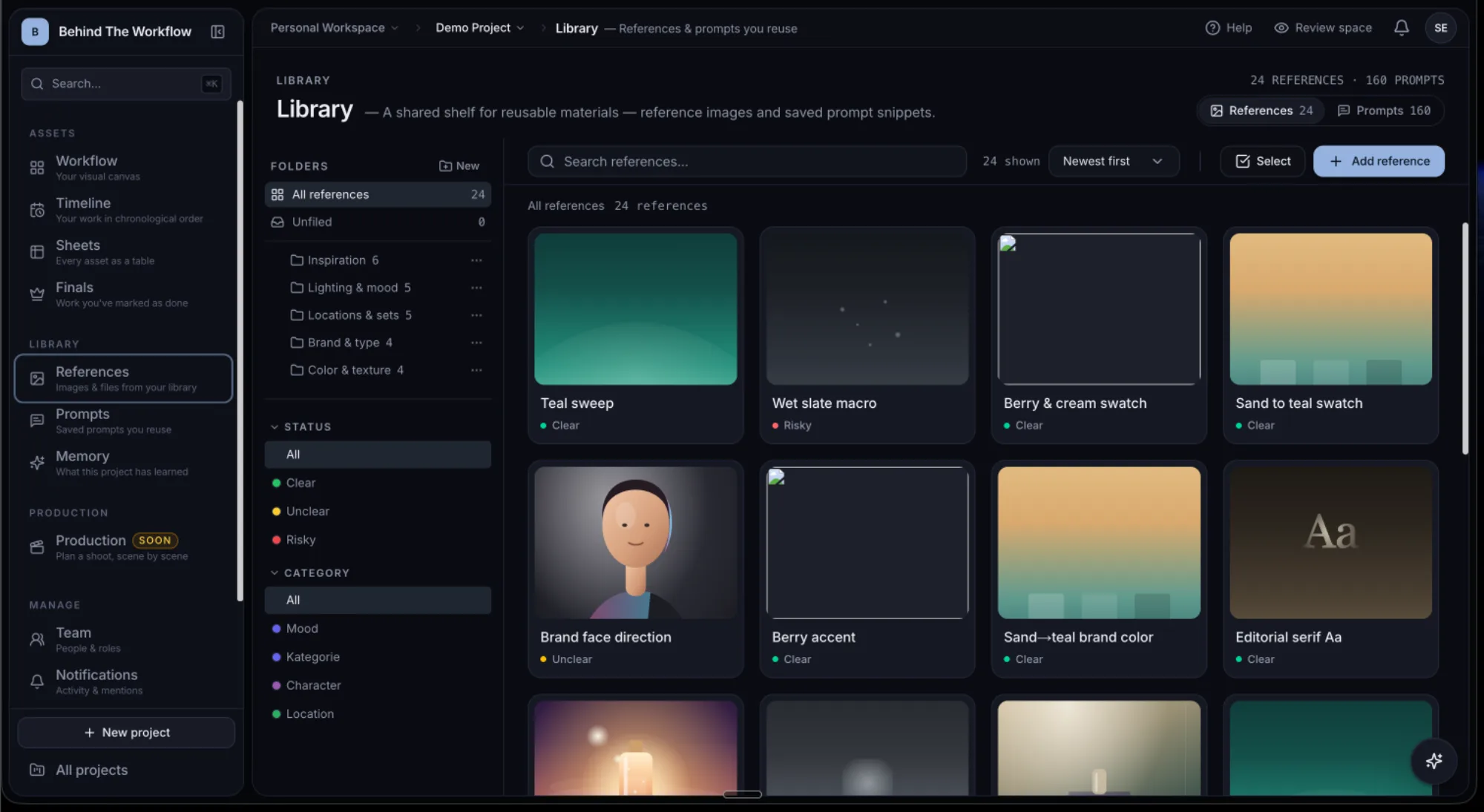The image size is (1484, 812).
Task: Click the sidebar Search box
Action: (x=126, y=84)
